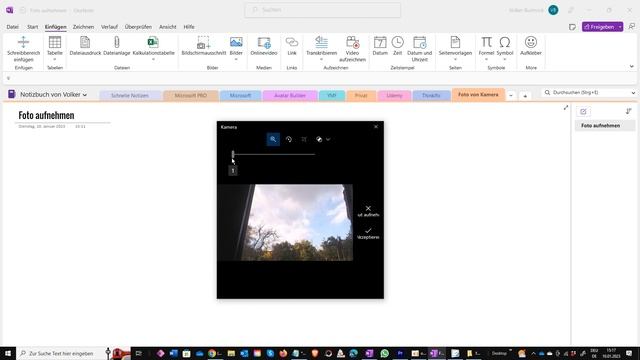
Task: Open the Schnelle Notizen section tab
Action: click(x=130, y=96)
